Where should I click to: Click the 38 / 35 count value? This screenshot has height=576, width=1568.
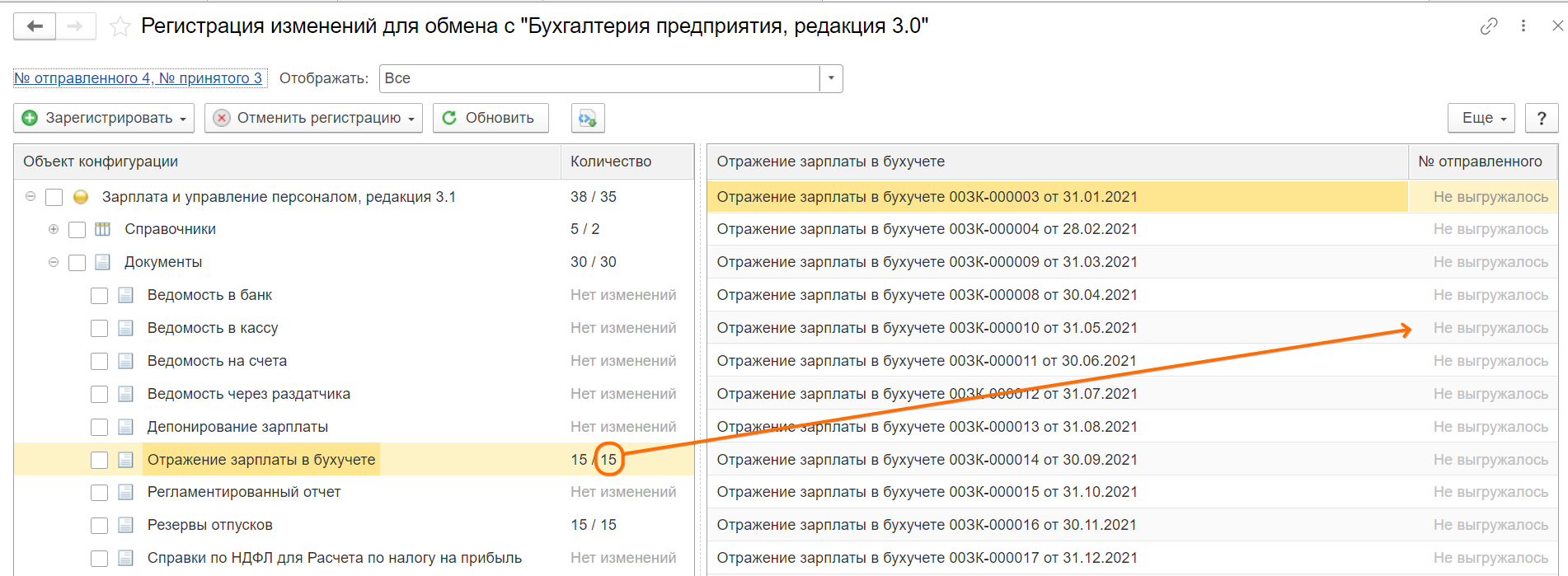[x=594, y=197]
